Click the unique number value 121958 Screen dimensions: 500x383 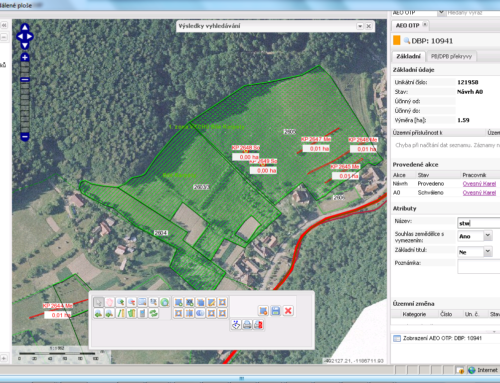pyautogui.click(x=468, y=82)
